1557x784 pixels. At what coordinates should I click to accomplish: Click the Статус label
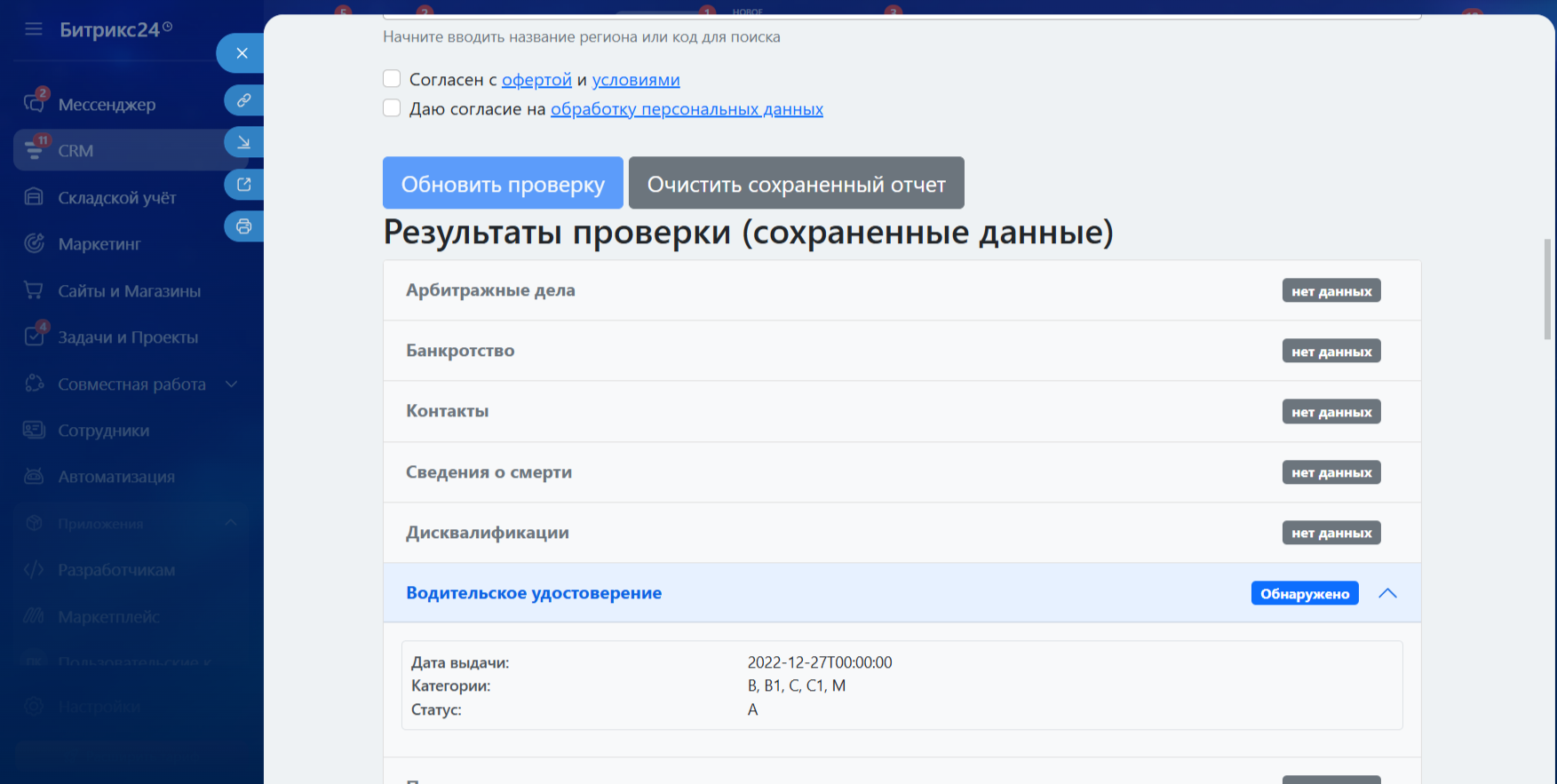point(436,709)
